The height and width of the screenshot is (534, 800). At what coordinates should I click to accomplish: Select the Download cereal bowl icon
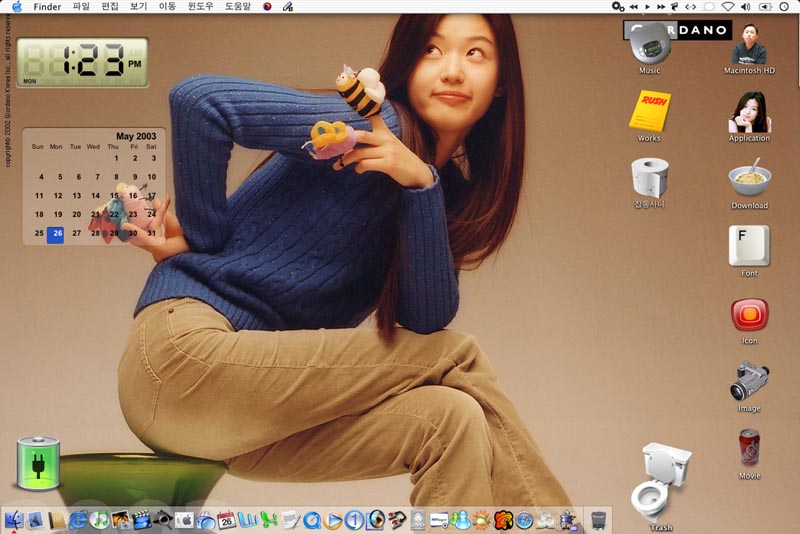(749, 180)
